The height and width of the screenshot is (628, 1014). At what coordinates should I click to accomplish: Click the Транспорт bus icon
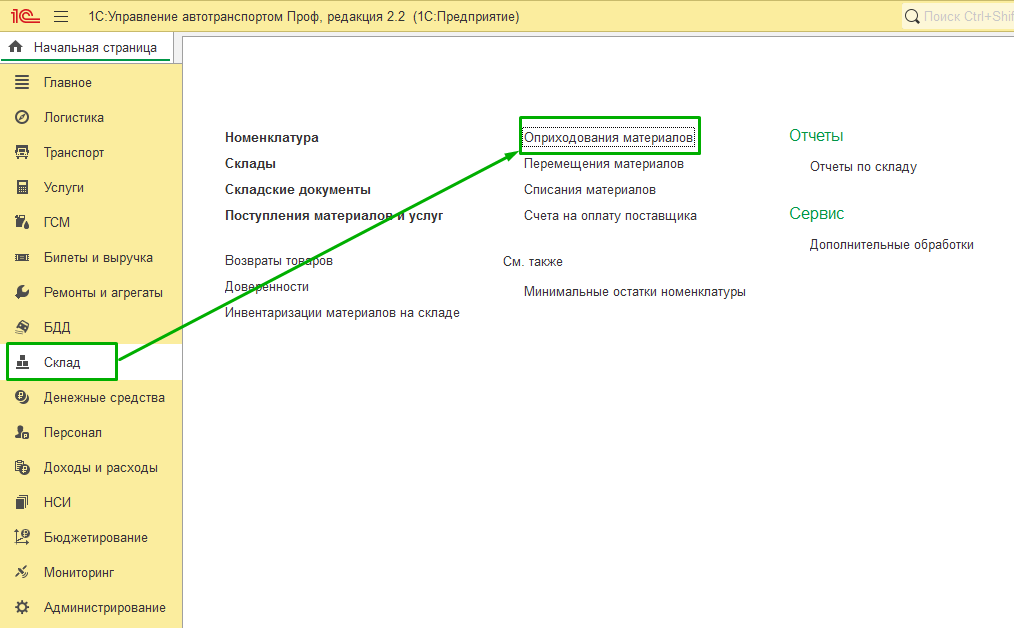[x=22, y=153]
